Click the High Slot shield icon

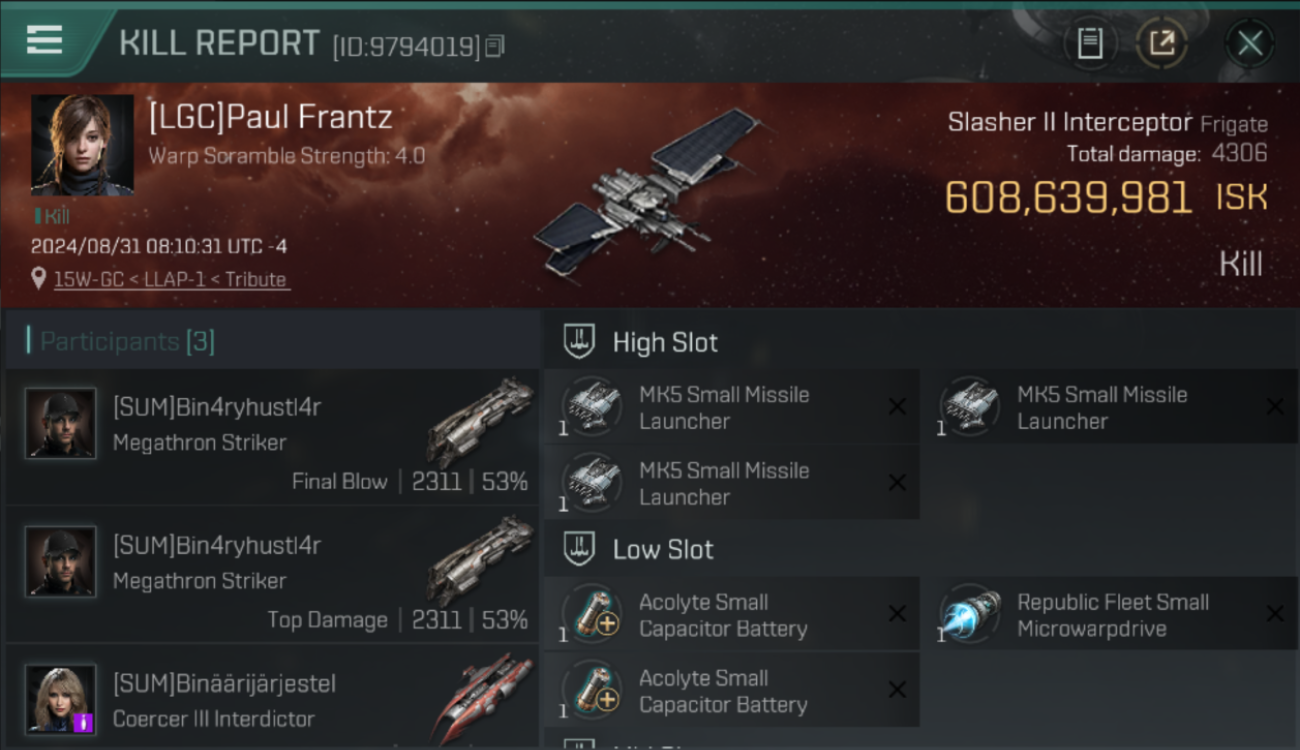580,342
